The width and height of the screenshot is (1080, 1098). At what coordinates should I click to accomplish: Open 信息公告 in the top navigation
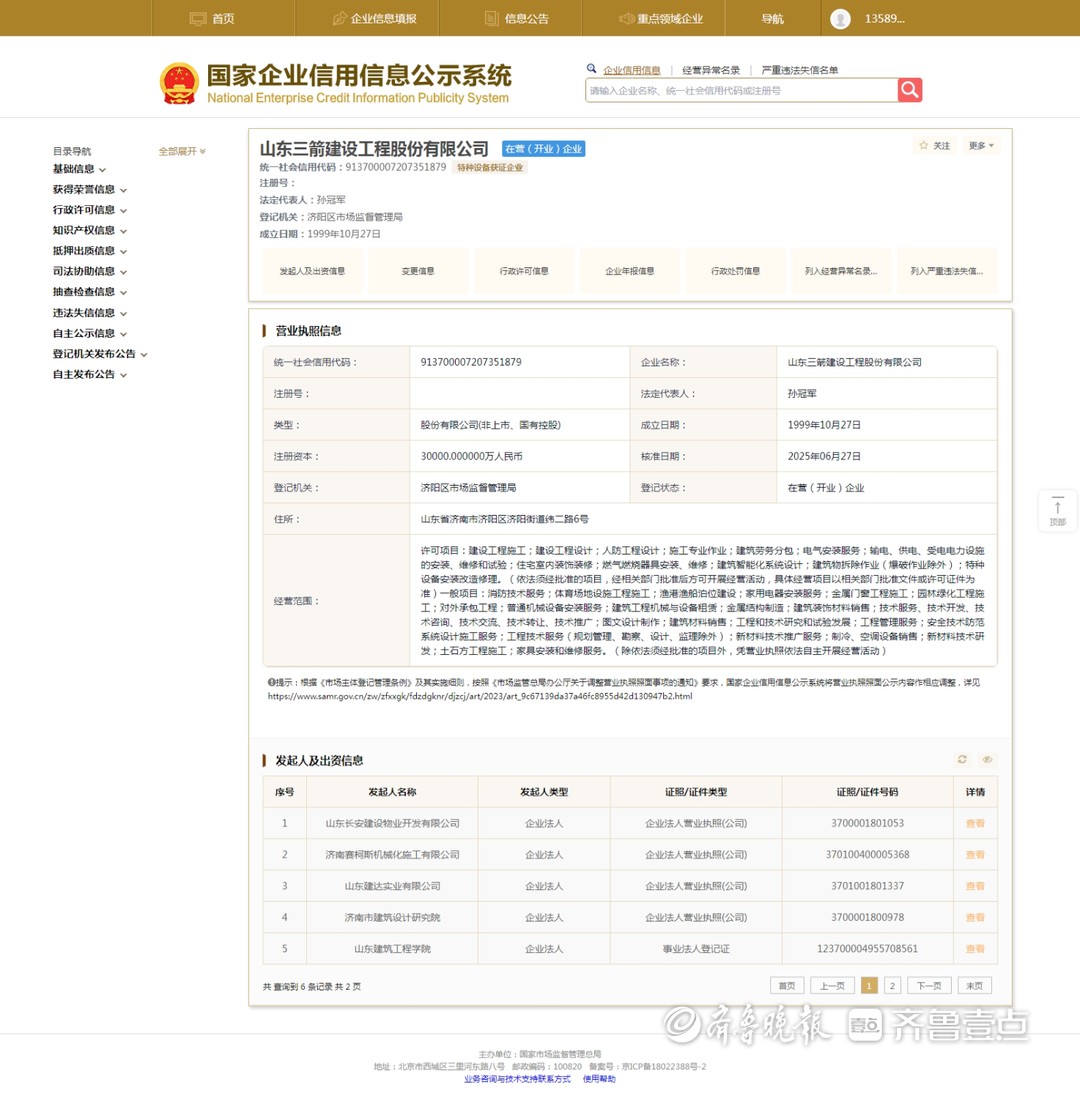(517, 19)
